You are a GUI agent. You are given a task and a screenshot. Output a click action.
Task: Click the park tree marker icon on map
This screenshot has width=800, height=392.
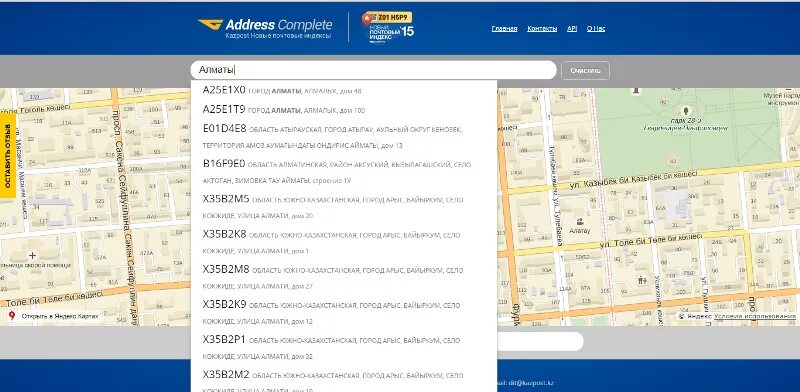pyautogui.click(x=686, y=110)
